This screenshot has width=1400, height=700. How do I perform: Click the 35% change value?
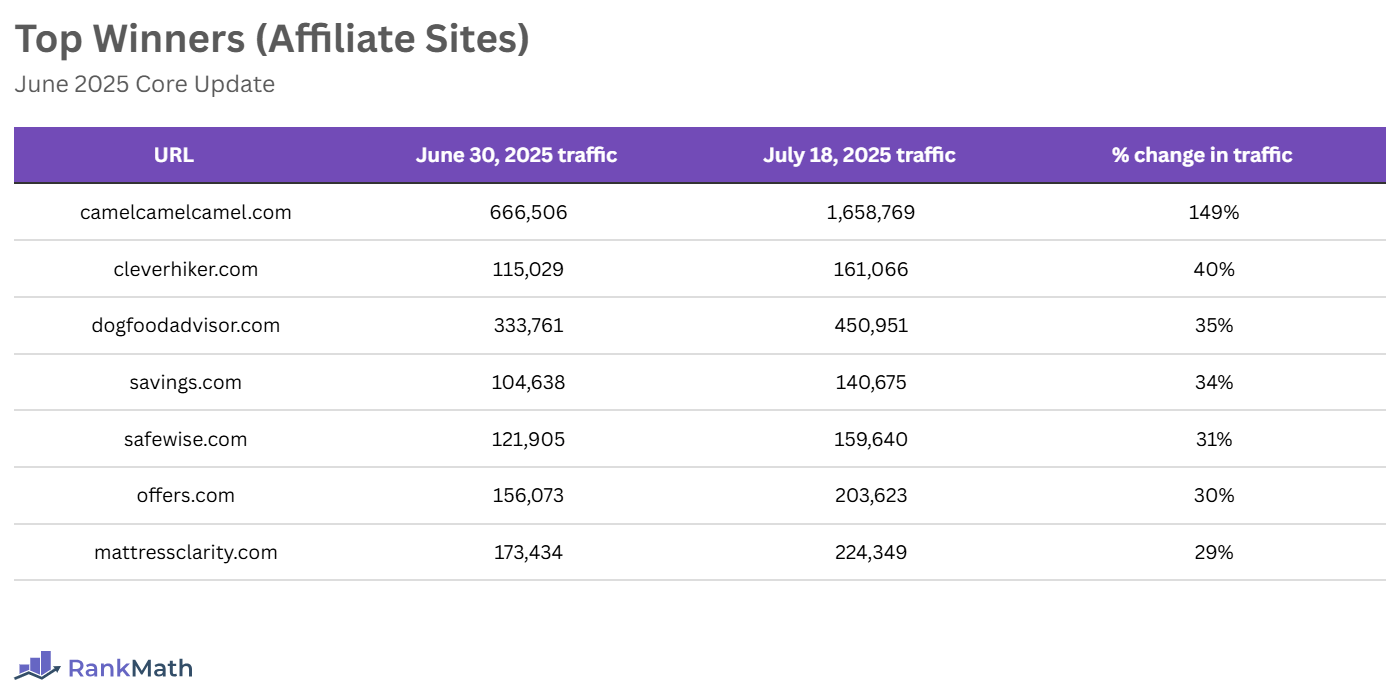coord(1215,325)
